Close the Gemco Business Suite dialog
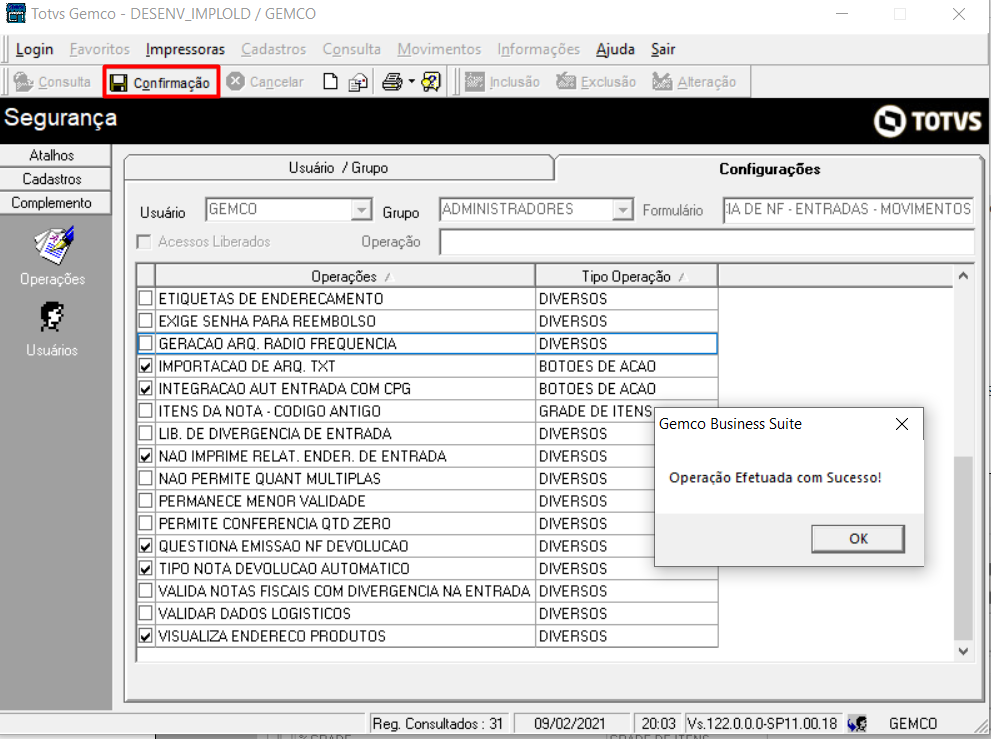 [902, 424]
